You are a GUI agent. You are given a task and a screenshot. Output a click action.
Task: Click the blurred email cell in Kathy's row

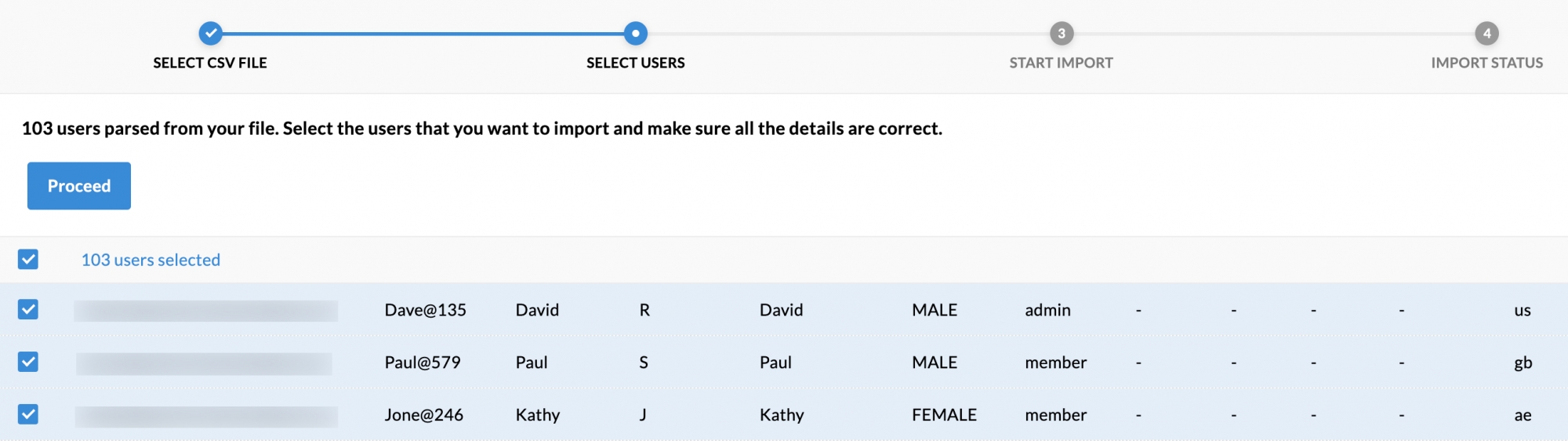[x=206, y=416]
